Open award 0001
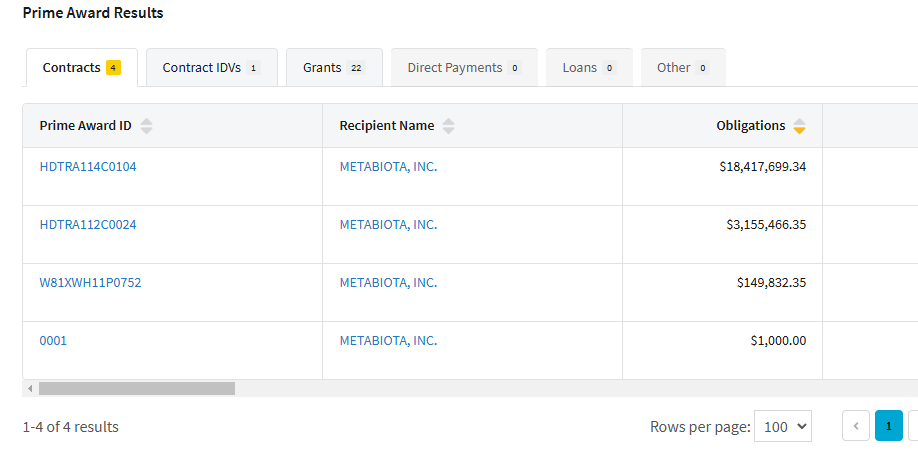The width and height of the screenshot is (918, 461). pyautogui.click(x=53, y=341)
